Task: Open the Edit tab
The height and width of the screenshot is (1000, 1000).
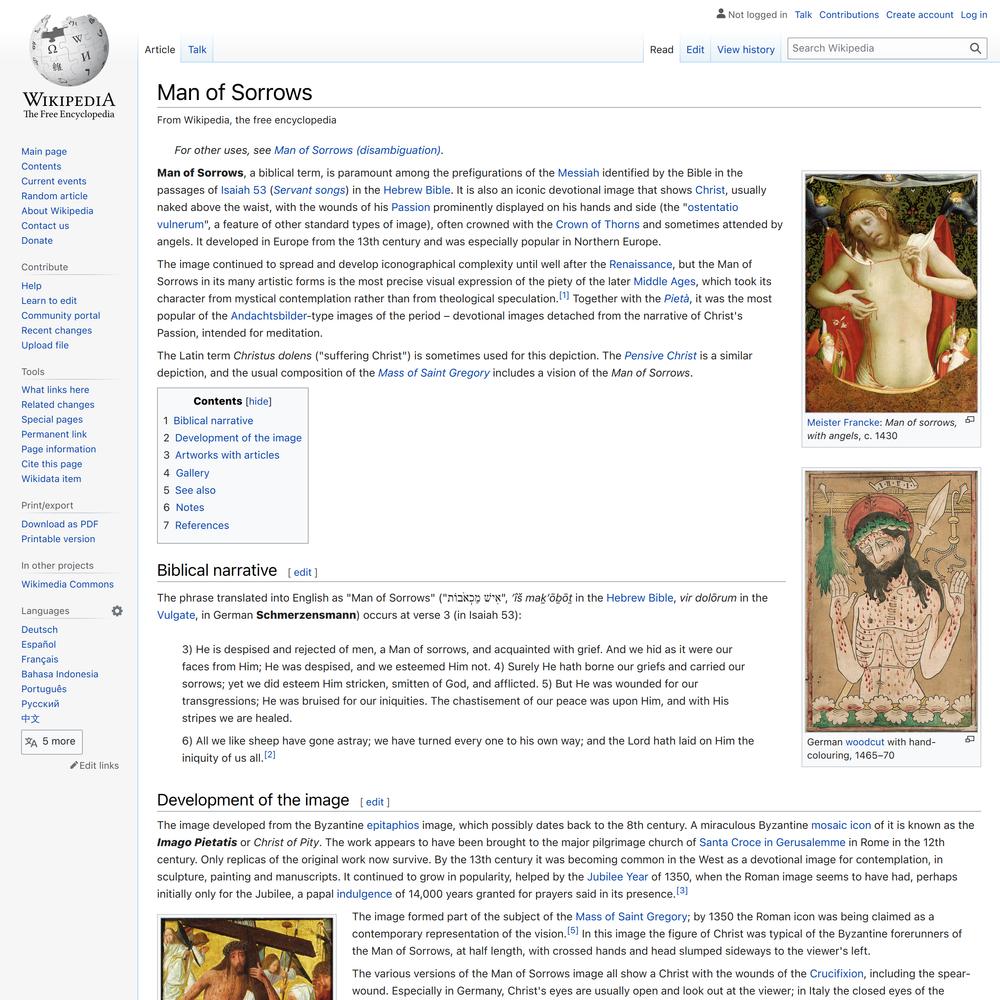Action: (695, 50)
